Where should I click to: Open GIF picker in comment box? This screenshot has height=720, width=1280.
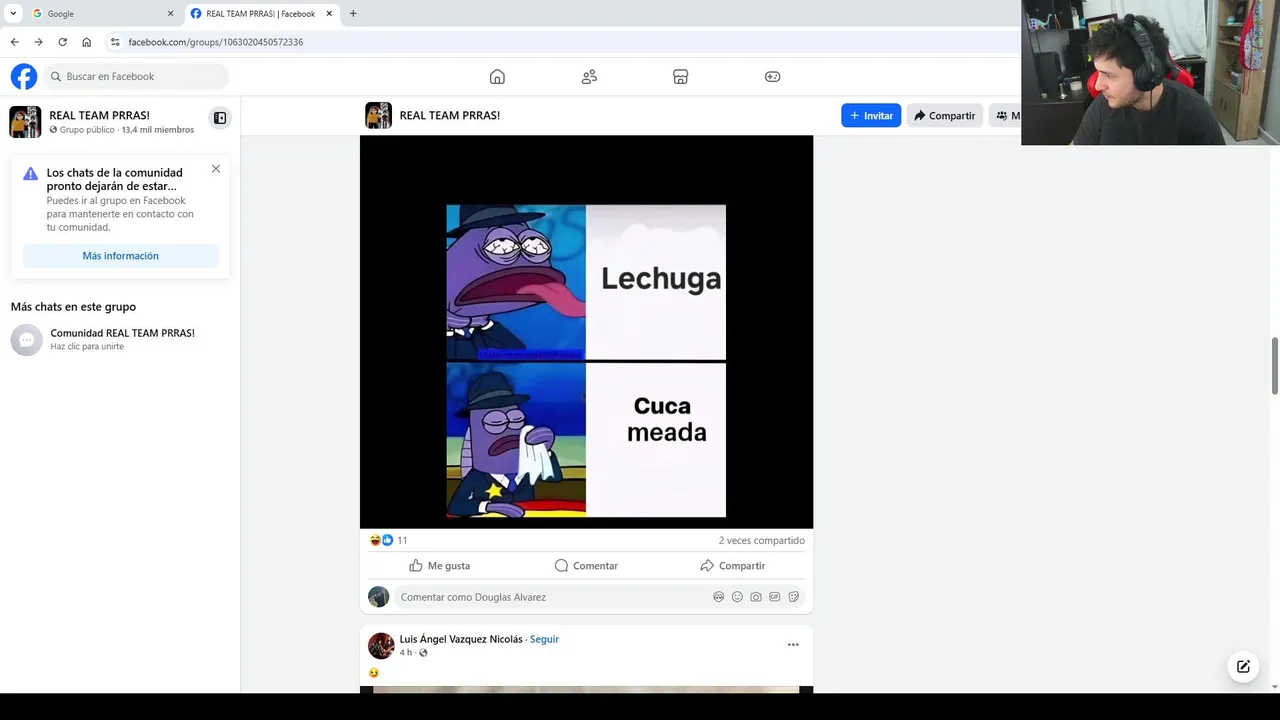(x=774, y=597)
